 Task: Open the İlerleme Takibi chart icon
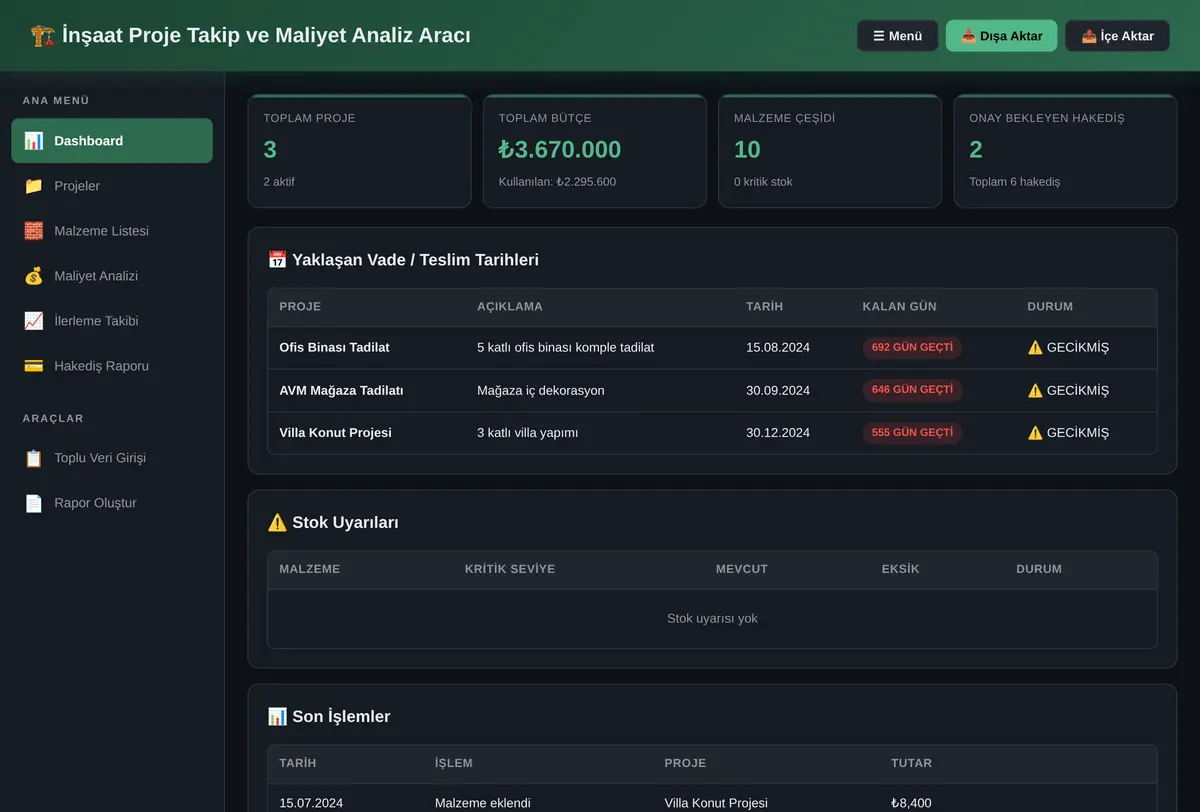[x=34, y=321]
